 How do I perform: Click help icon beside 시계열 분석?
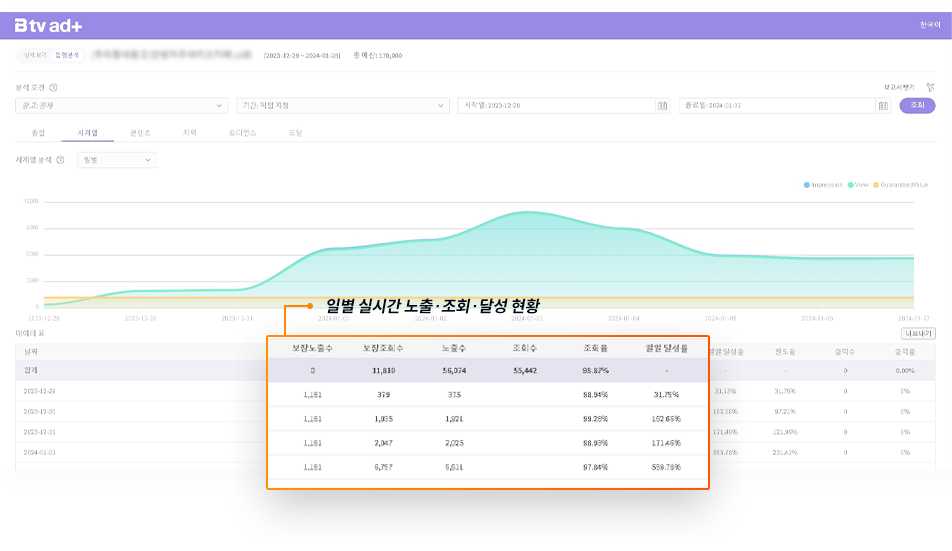click(61, 160)
